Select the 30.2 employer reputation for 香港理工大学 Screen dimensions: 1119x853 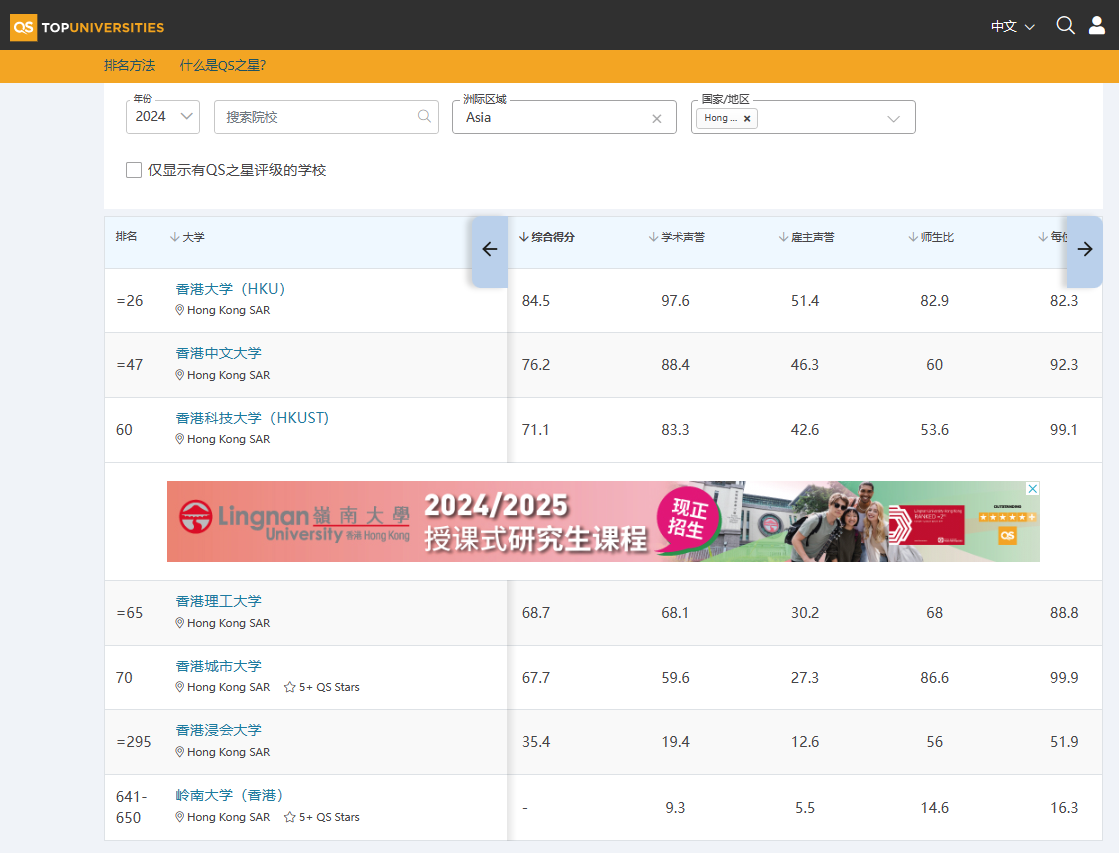coord(804,613)
